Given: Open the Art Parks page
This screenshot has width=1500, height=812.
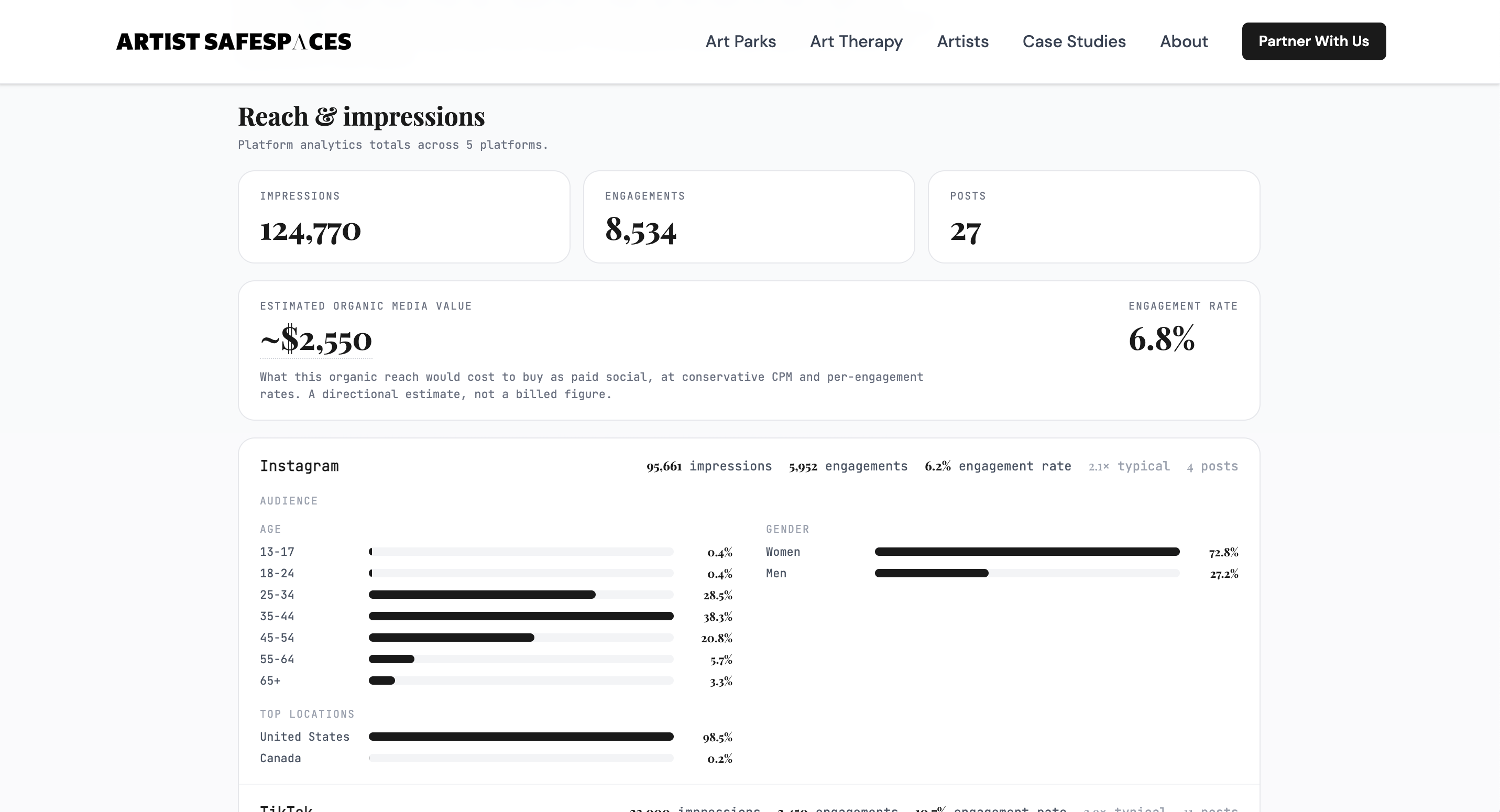Looking at the screenshot, I should point(741,41).
